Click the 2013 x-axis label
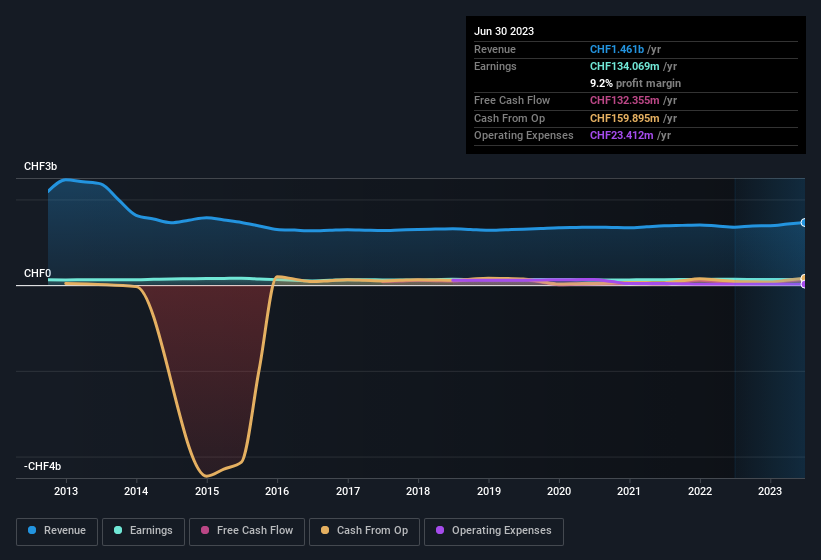 pyautogui.click(x=66, y=491)
